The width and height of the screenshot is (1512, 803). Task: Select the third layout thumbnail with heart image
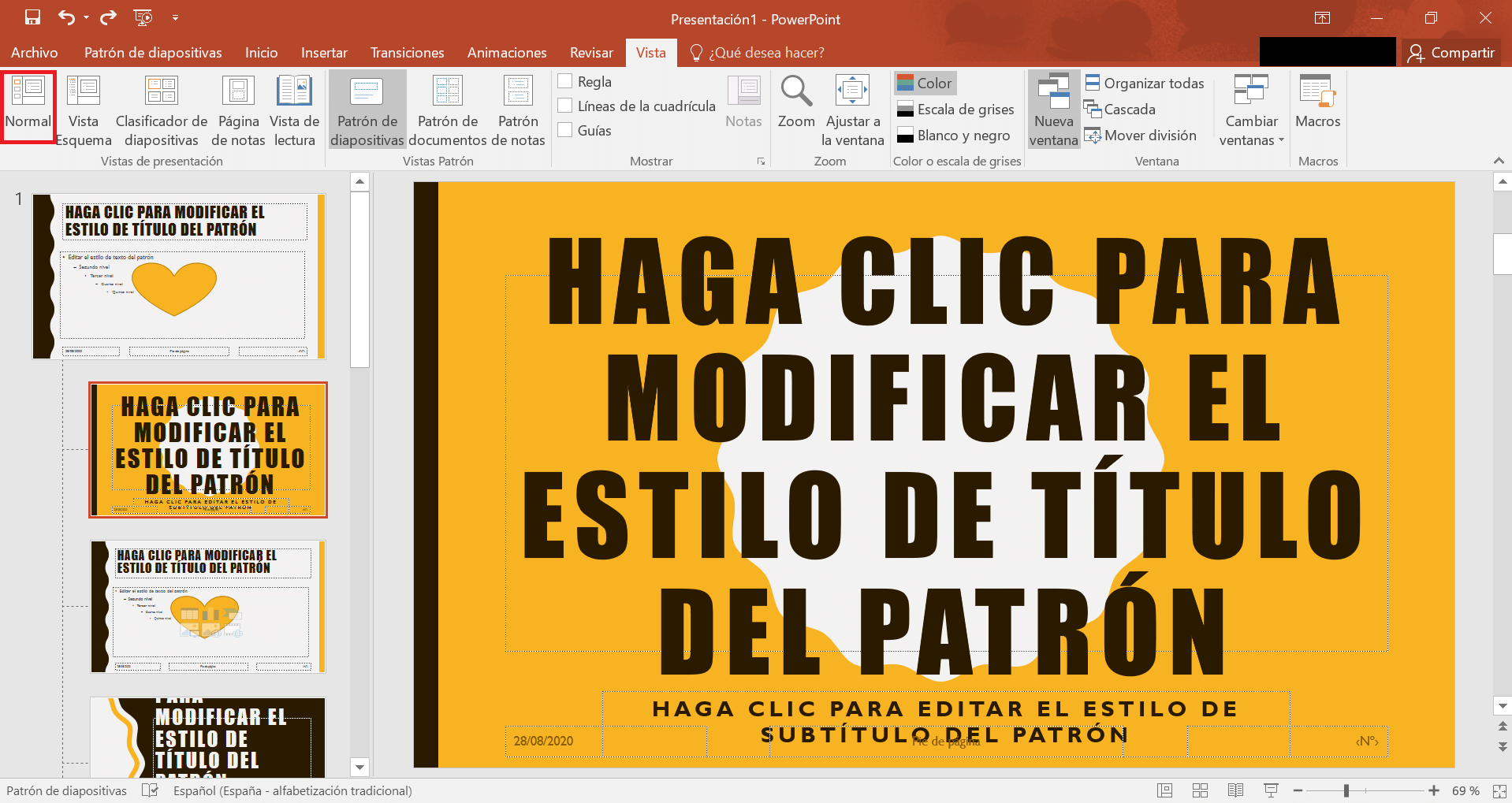(208, 607)
